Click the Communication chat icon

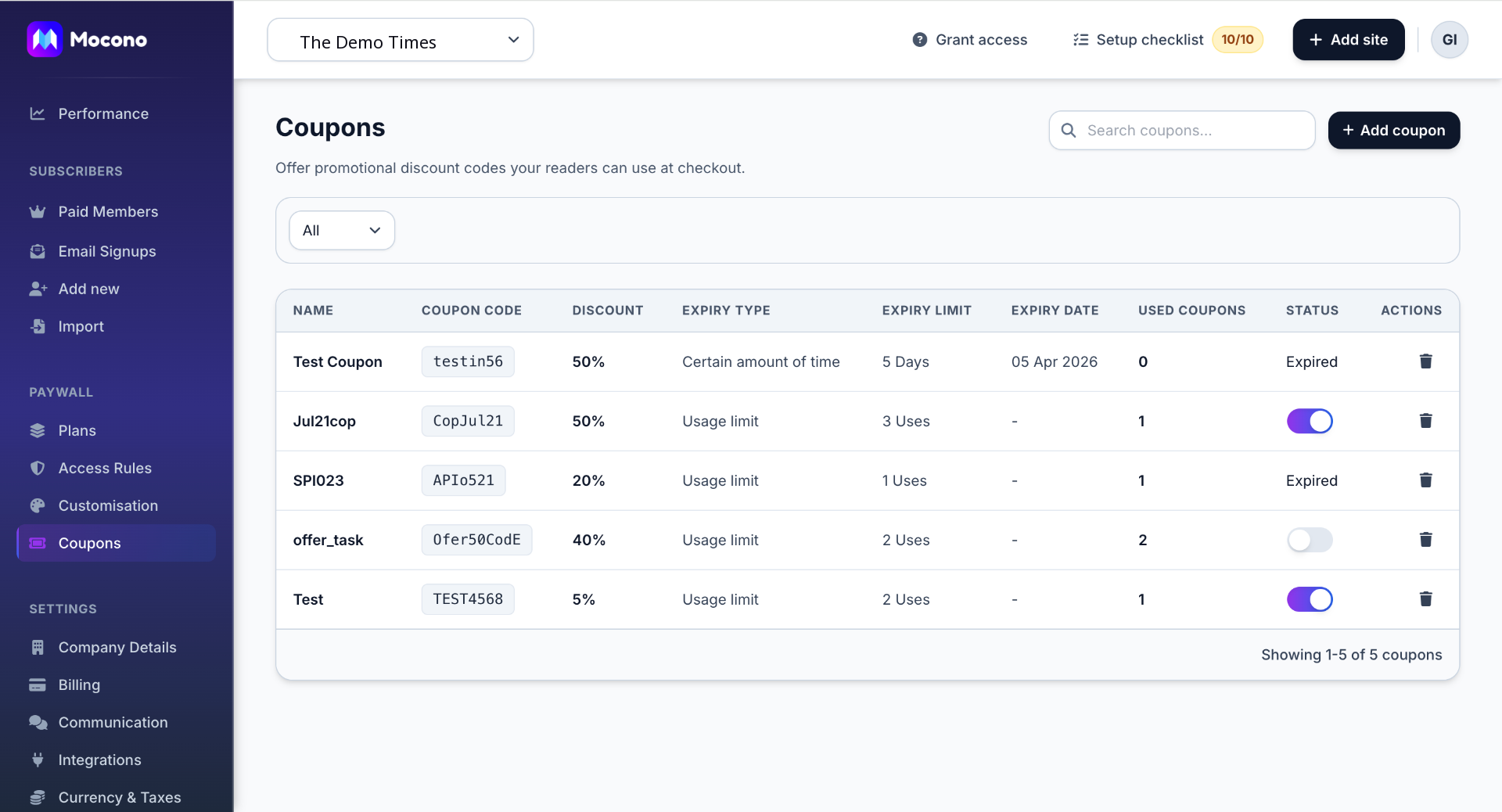click(38, 722)
